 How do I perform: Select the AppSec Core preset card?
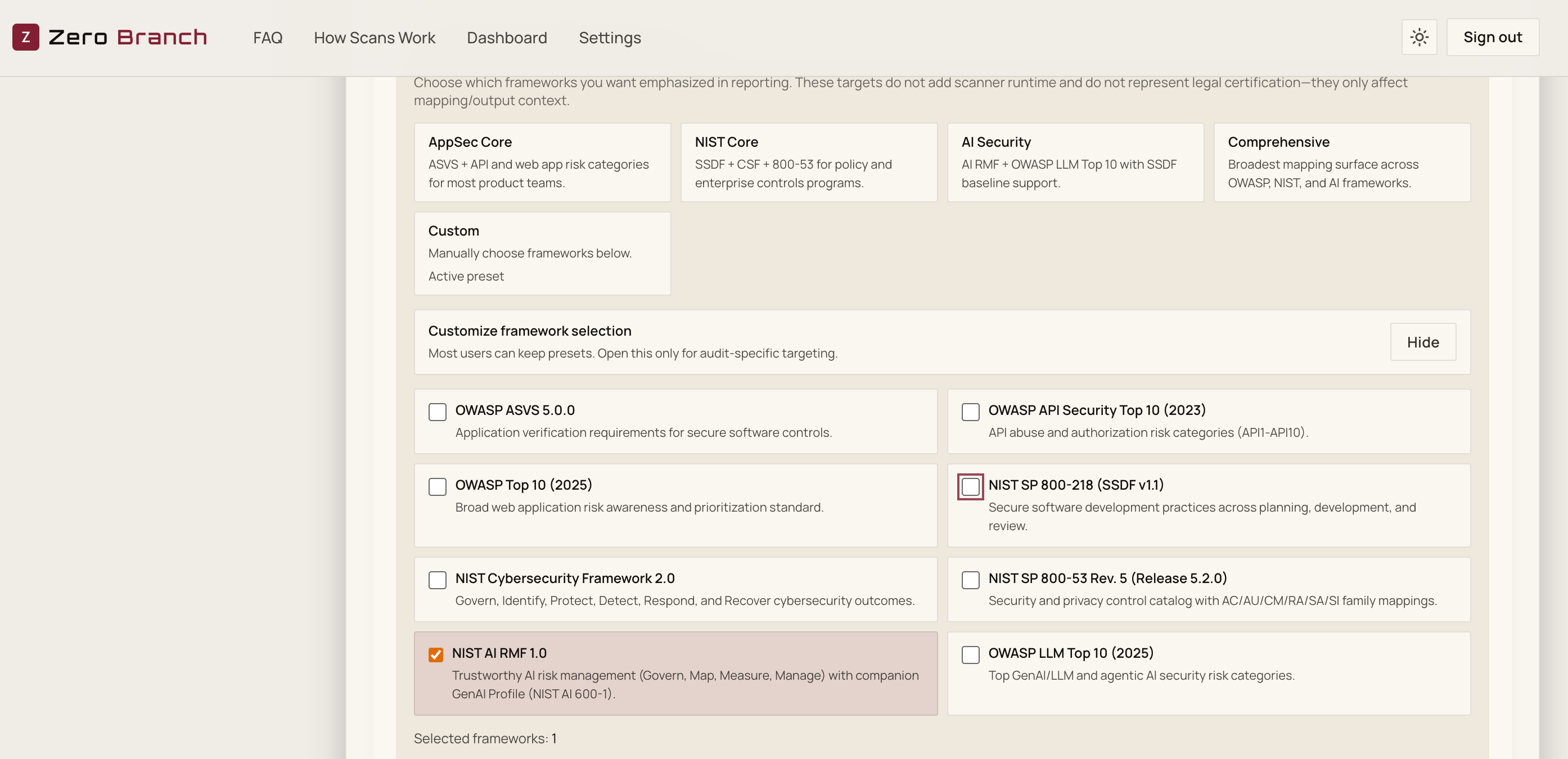click(542, 162)
